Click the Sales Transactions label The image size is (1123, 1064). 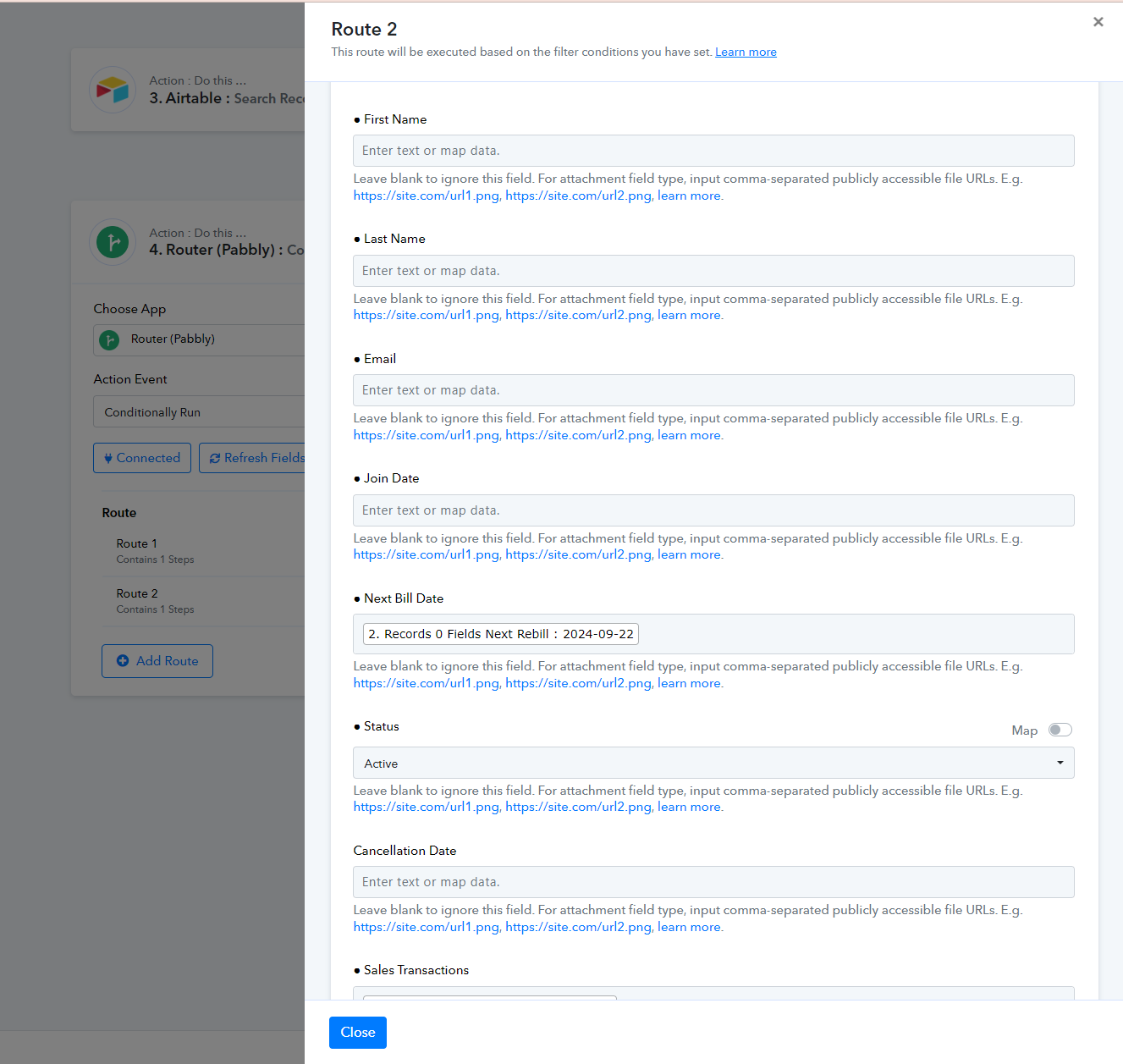coord(416,970)
